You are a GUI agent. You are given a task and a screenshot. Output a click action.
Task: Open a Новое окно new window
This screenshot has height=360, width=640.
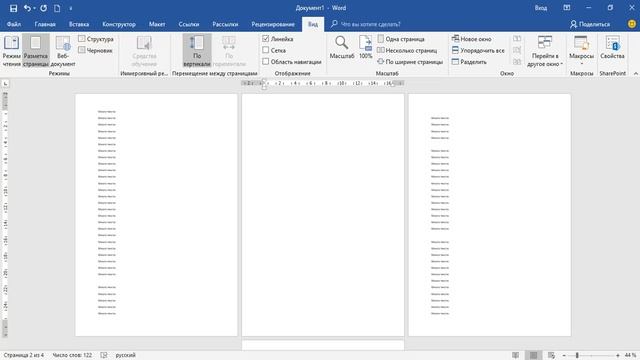pyautogui.click(x=472, y=39)
